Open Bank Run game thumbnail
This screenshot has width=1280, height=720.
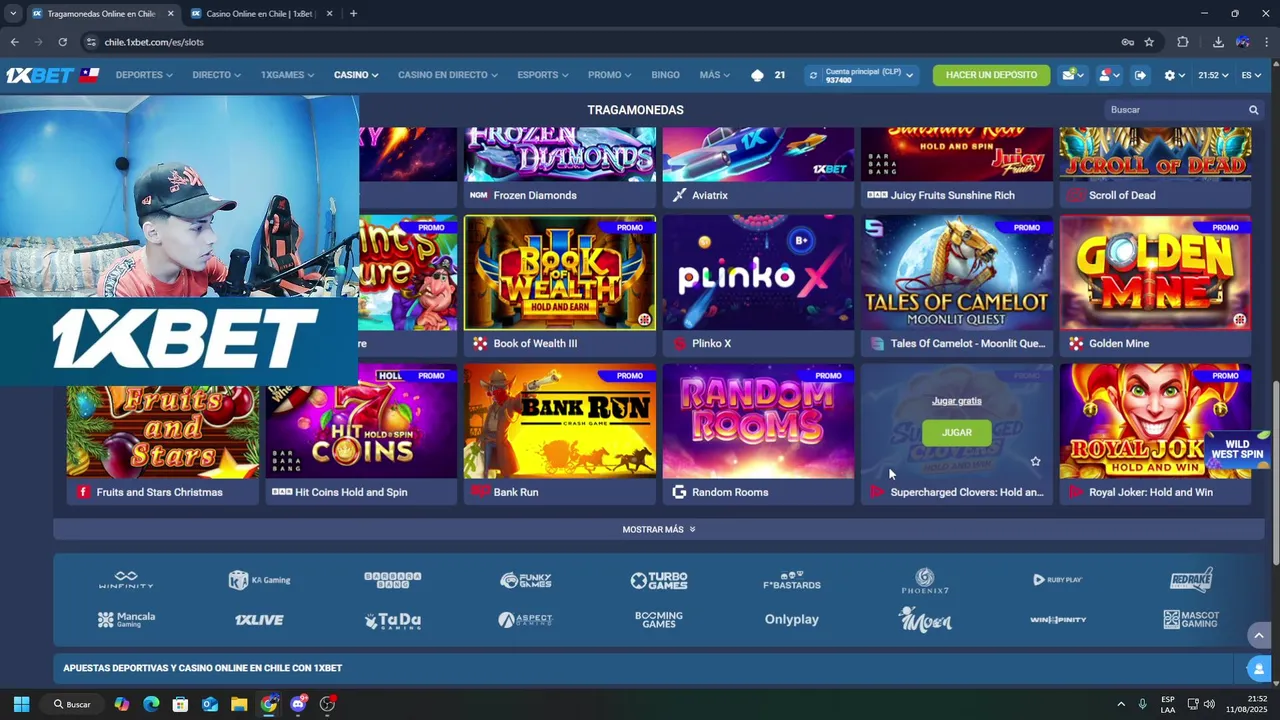[560, 421]
